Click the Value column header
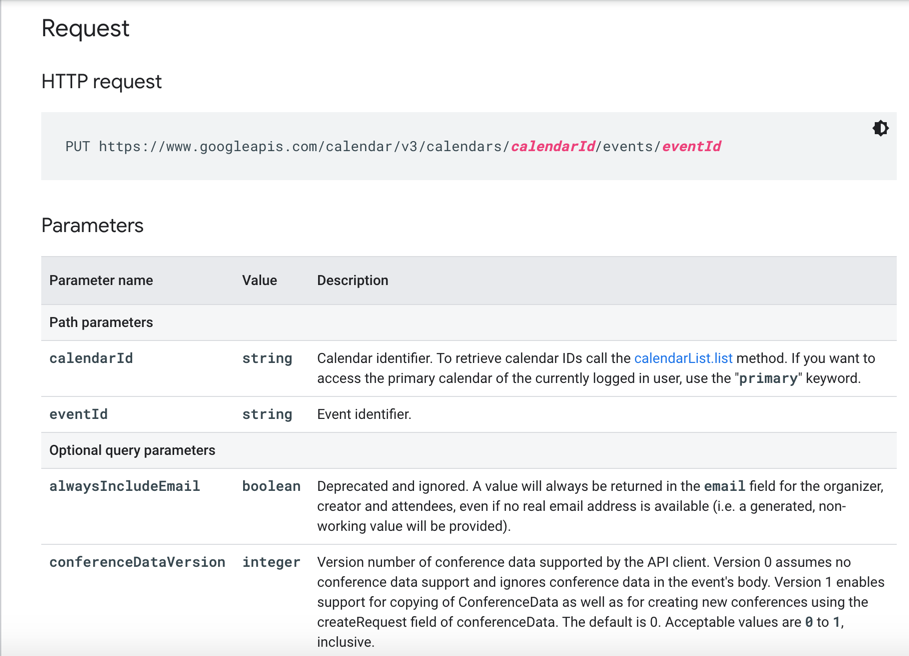Screen dimensions: 909x656 click(x=259, y=281)
